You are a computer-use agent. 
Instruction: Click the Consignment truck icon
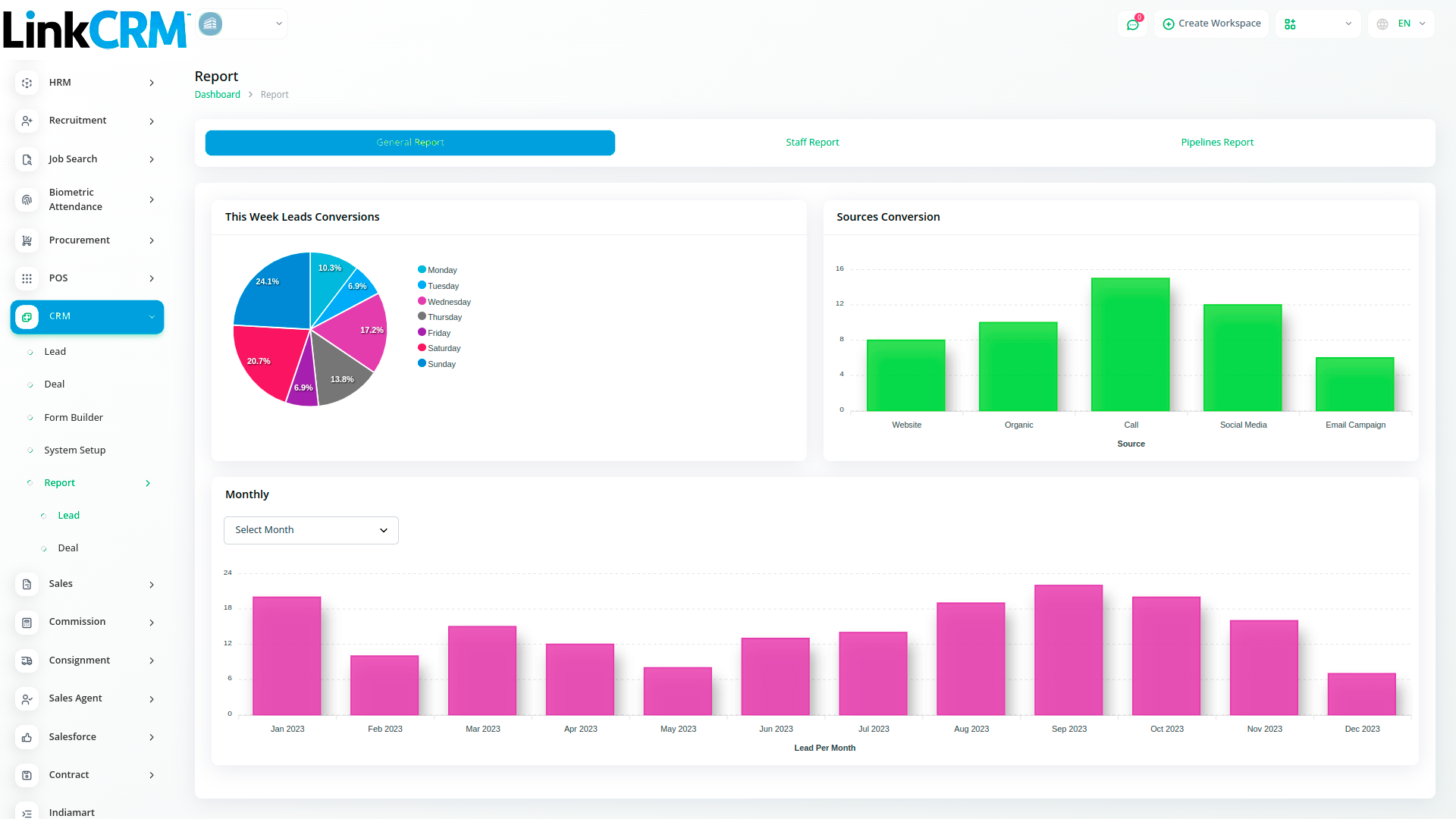(27, 661)
